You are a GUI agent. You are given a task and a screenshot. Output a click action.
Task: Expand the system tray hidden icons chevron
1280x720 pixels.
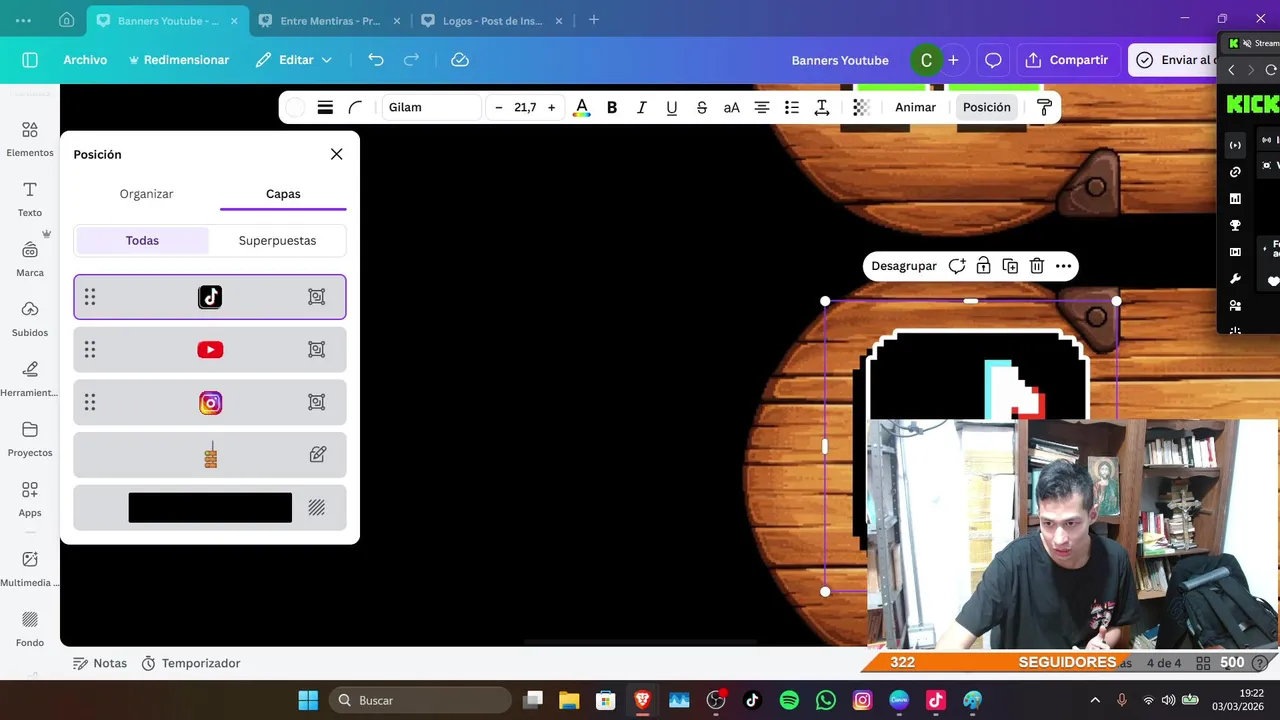(x=1095, y=700)
